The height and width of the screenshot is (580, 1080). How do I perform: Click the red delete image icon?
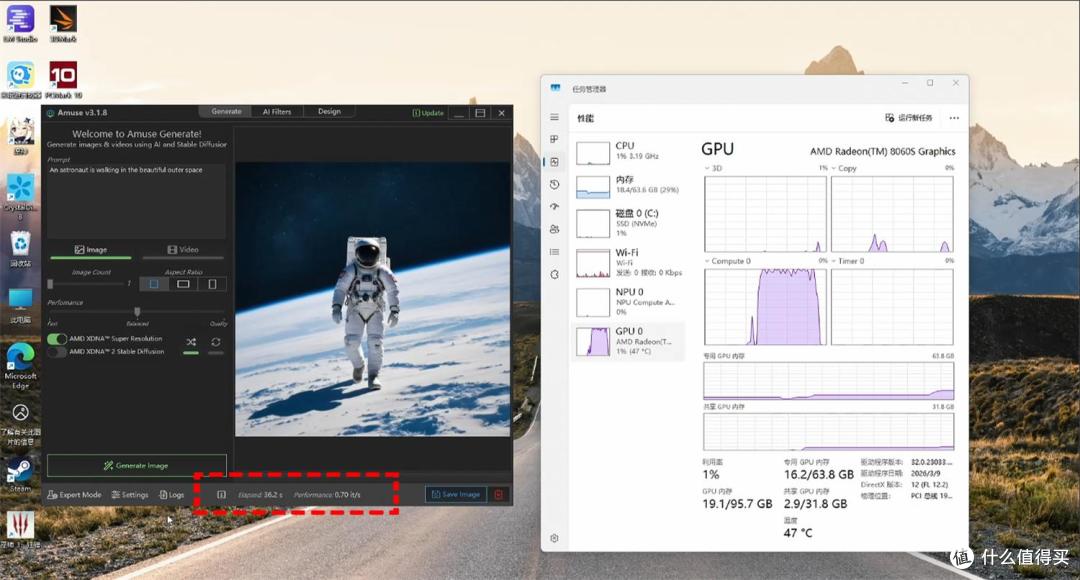tap(498, 494)
